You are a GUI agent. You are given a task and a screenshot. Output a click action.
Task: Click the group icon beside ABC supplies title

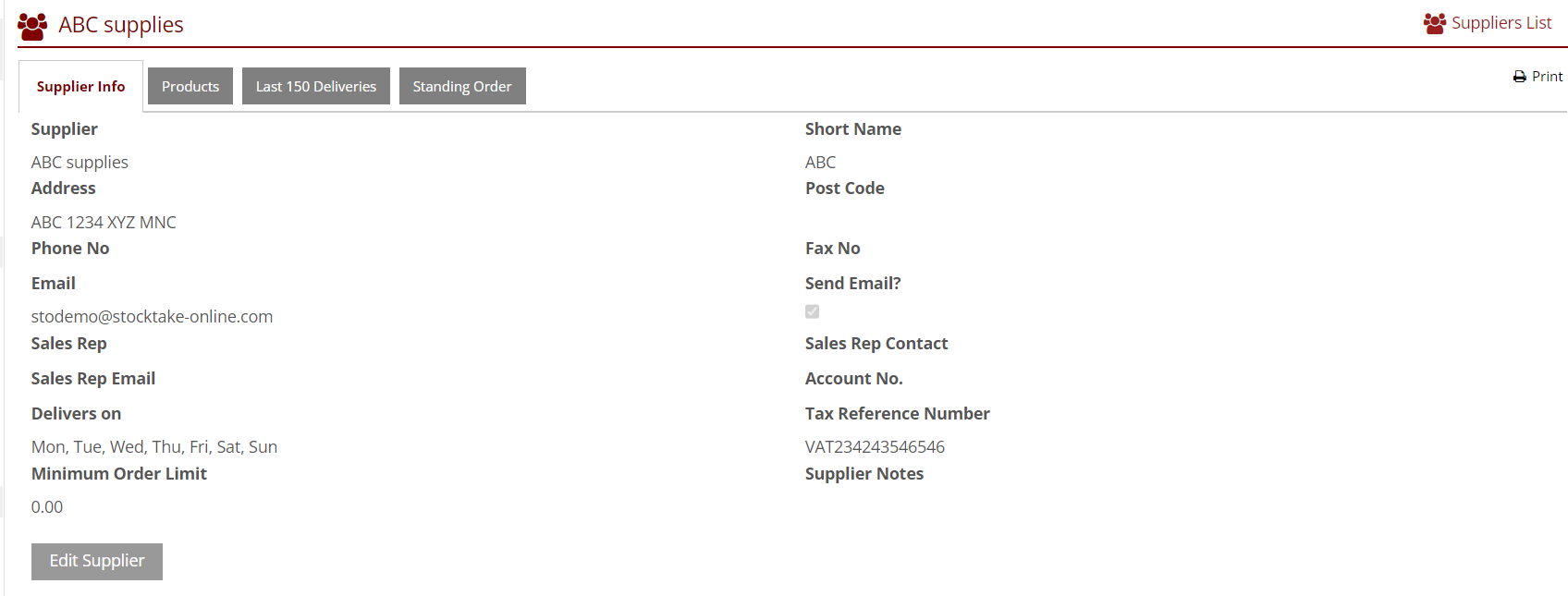point(32,26)
